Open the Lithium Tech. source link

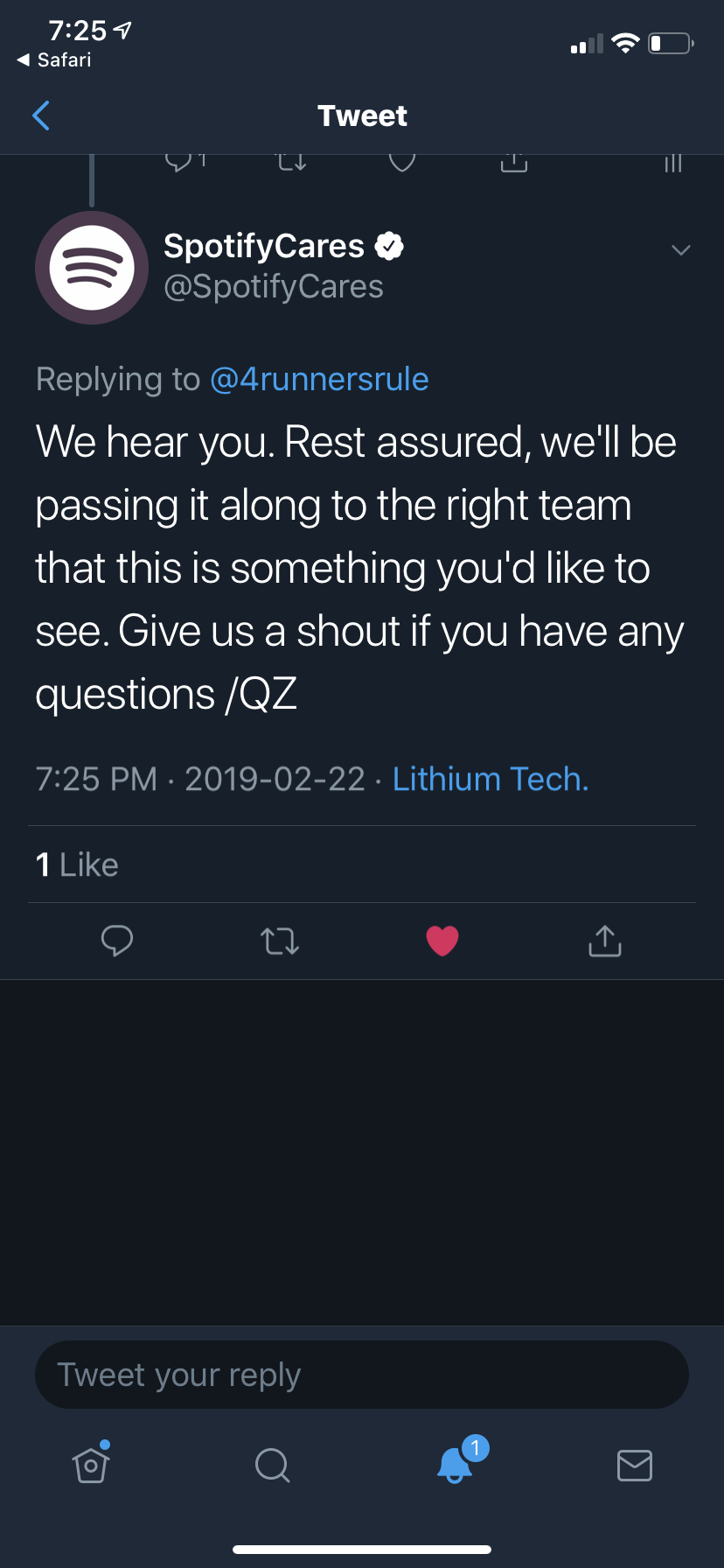(490, 779)
